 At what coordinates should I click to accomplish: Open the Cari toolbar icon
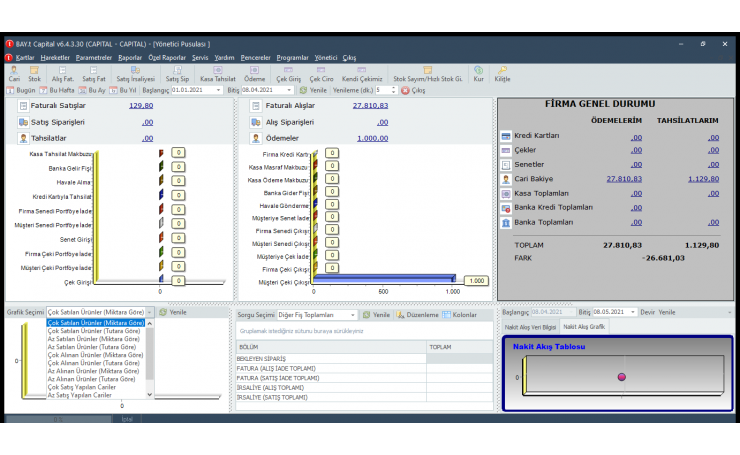coord(14,73)
